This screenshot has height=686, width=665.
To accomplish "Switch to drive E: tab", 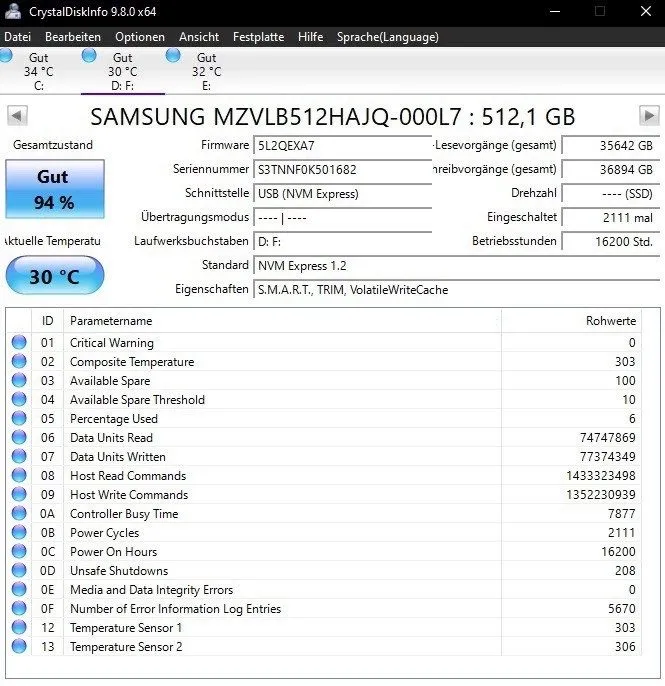I will [x=206, y=71].
